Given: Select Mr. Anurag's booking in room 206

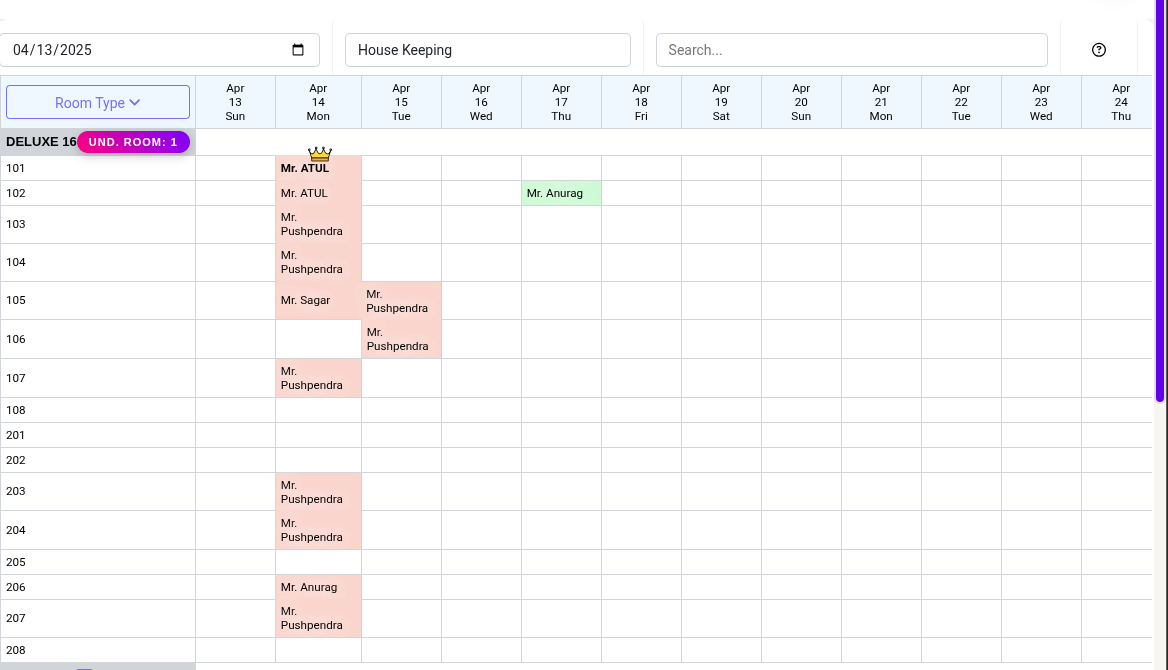Looking at the screenshot, I should click(317, 587).
